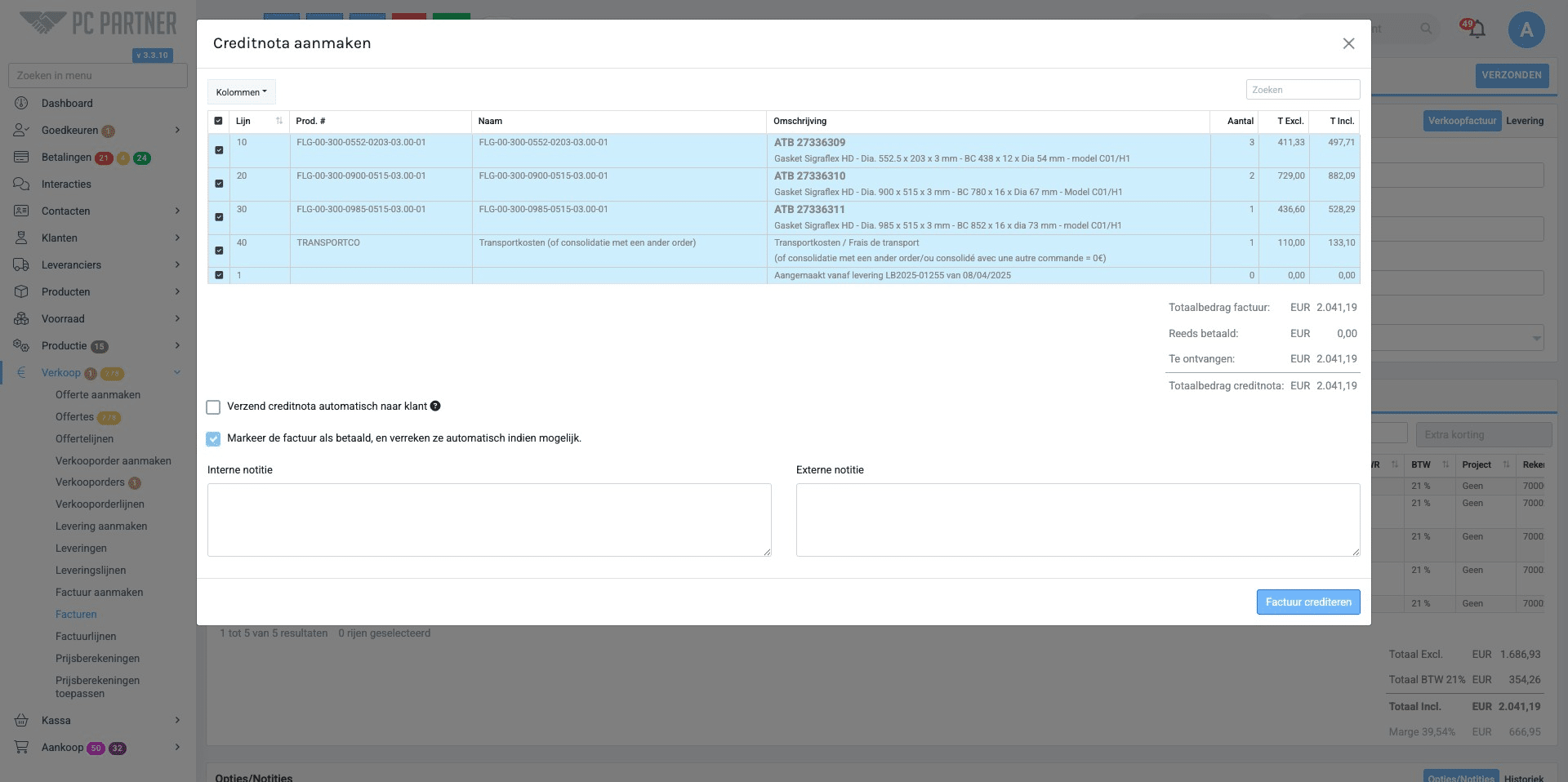
Task: Open Factuurlijnen menu item
Action: tap(86, 636)
